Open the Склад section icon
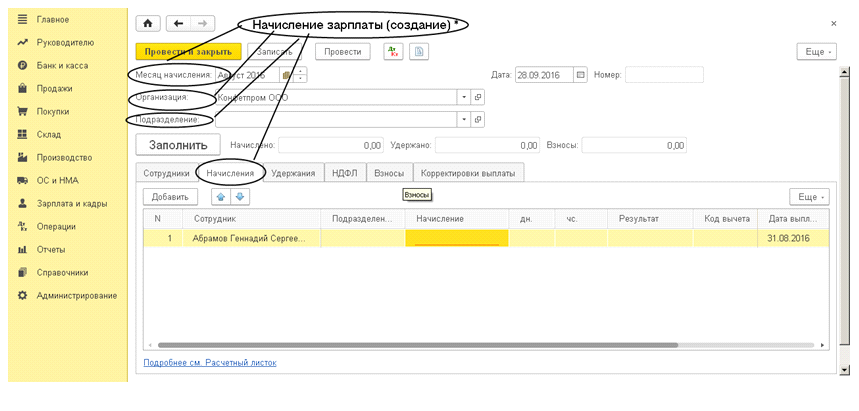This screenshot has height=411, width=859. 22,134
